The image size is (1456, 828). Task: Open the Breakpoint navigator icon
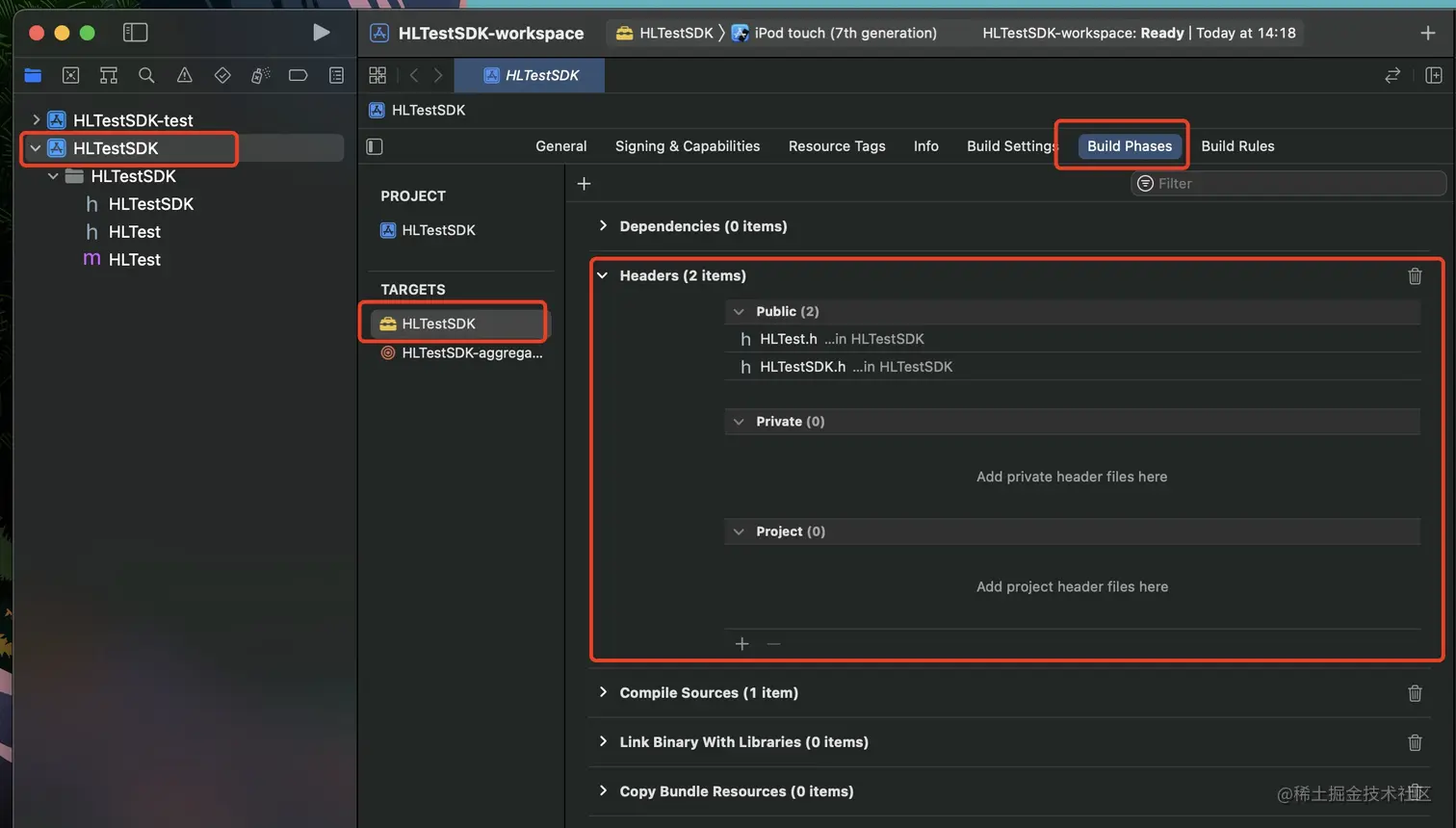[299, 75]
